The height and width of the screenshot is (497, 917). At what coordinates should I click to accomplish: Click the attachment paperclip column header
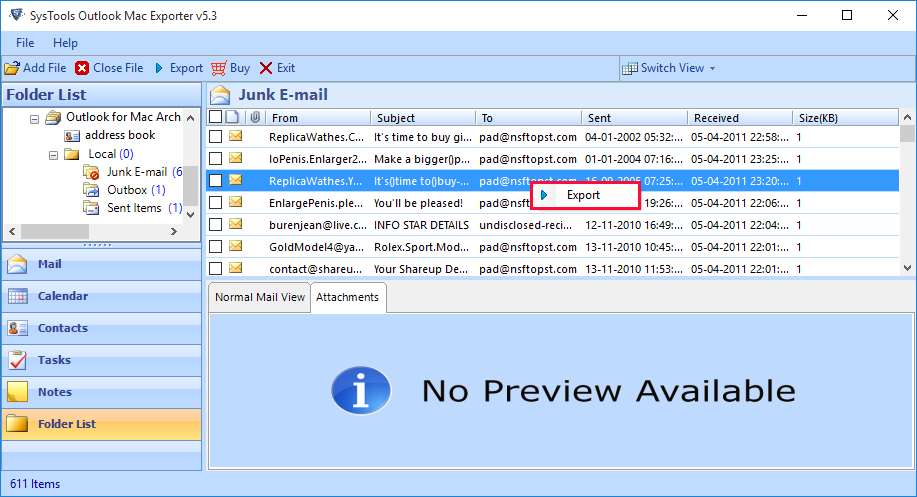[x=255, y=118]
